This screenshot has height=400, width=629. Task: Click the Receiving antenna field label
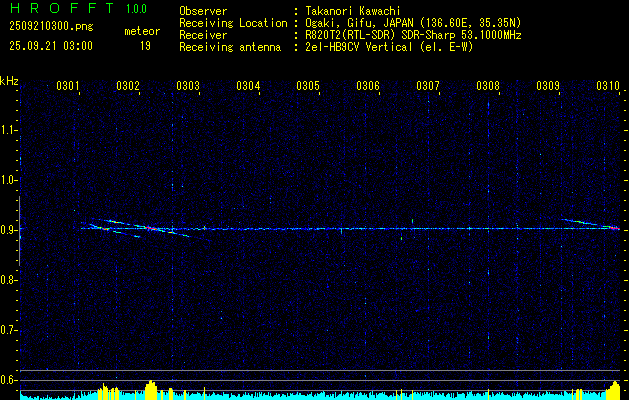[x=230, y=47]
